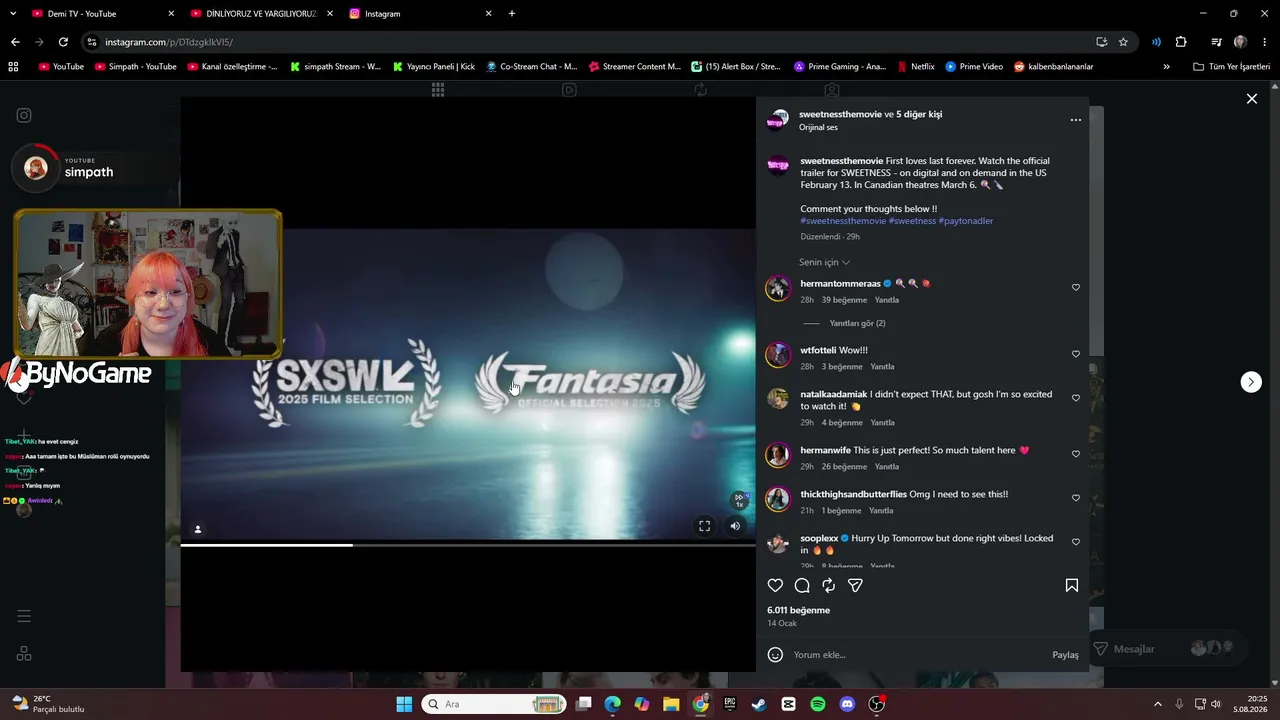Show hidden system tray icons
This screenshot has width=1280, height=720.
point(1158,704)
